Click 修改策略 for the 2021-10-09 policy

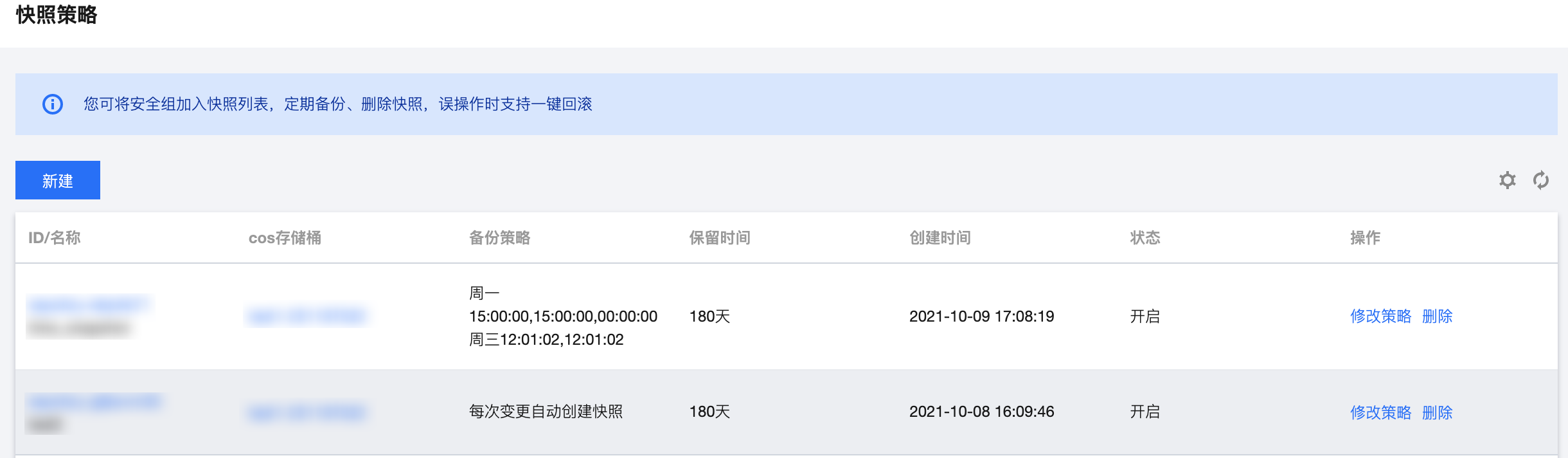click(x=1380, y=316)
